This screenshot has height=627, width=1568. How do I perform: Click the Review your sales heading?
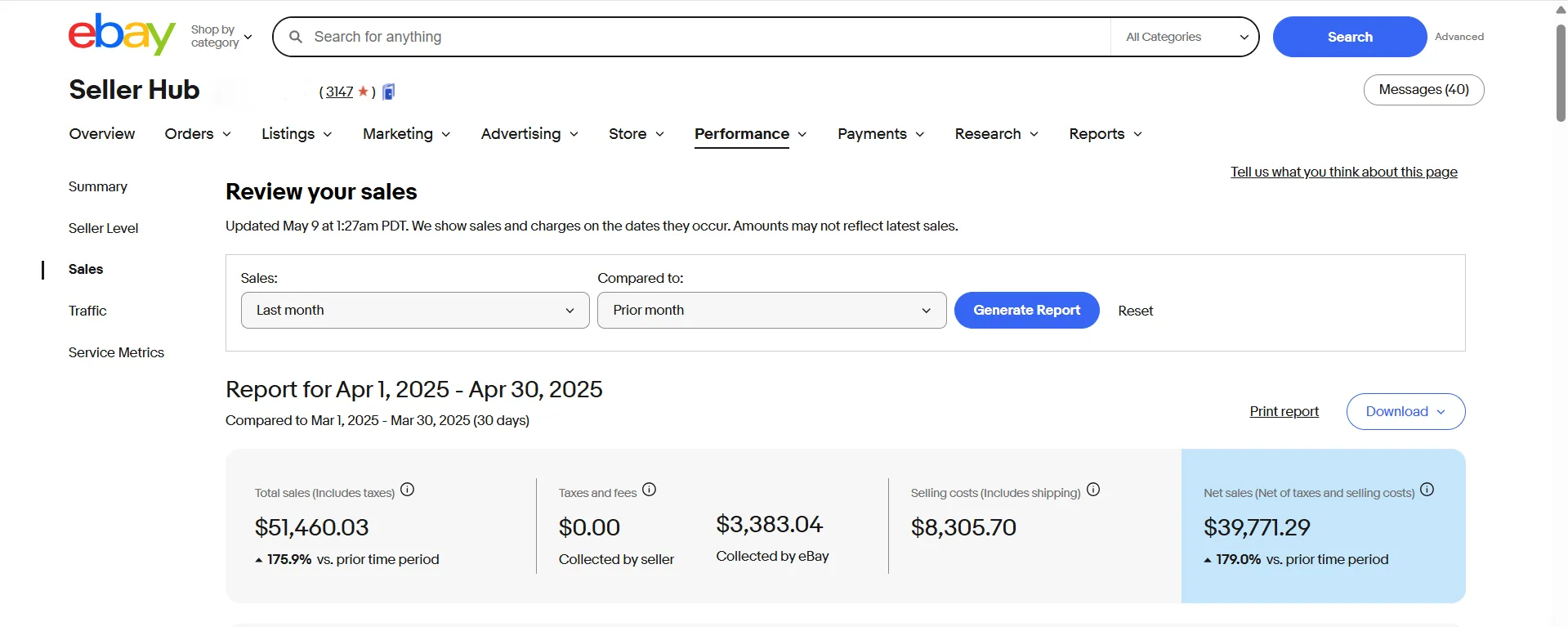321,191
